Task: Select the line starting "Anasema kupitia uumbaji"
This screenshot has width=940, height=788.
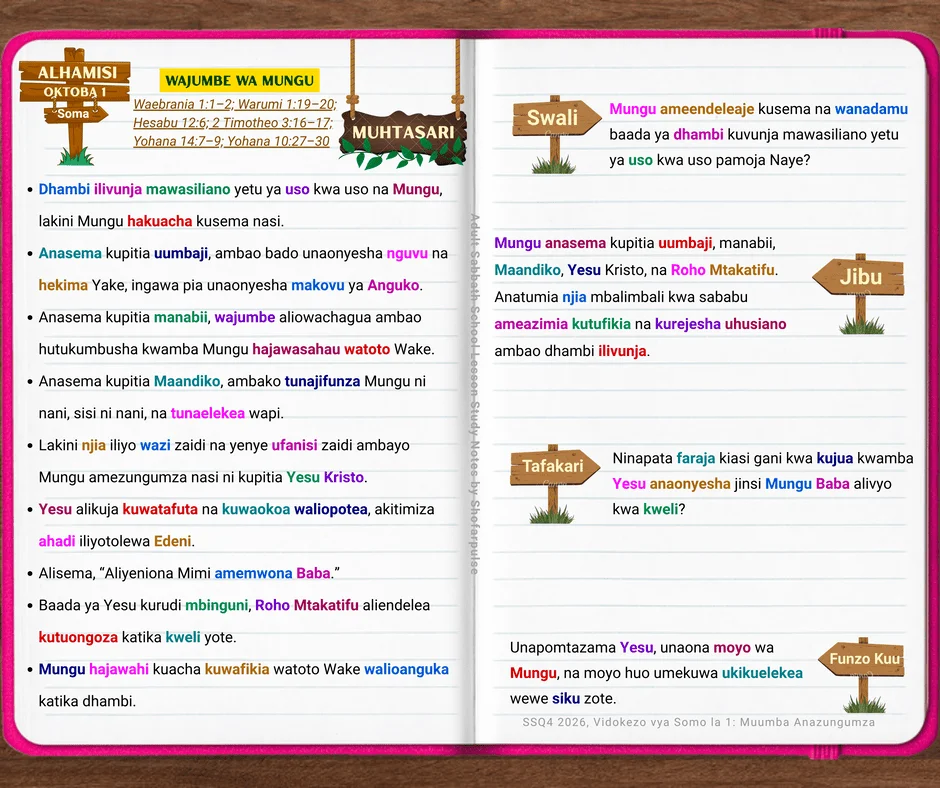Action: pyautogui.click(x=243, y=253)
